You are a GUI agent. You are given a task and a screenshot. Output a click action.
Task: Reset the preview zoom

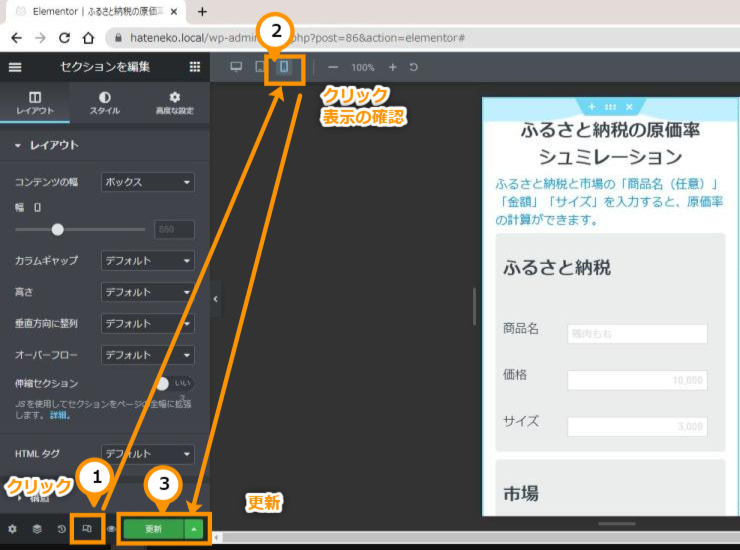tap(413, 67)
